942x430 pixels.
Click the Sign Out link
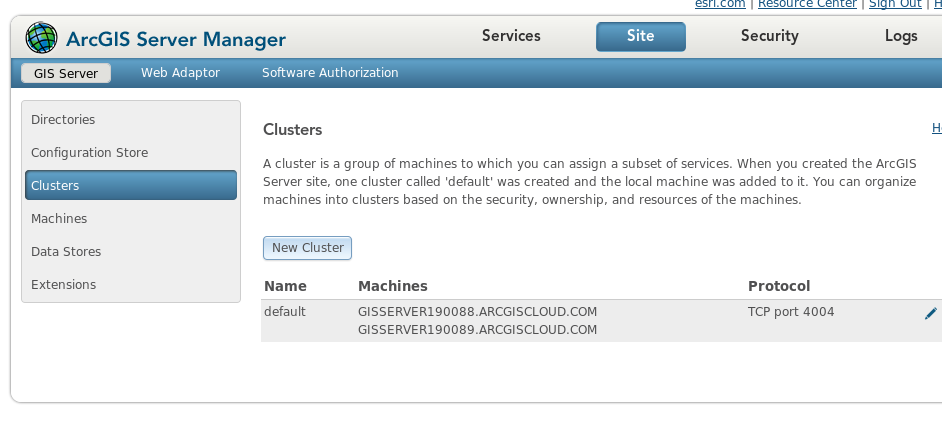click(x=895, y=4)
